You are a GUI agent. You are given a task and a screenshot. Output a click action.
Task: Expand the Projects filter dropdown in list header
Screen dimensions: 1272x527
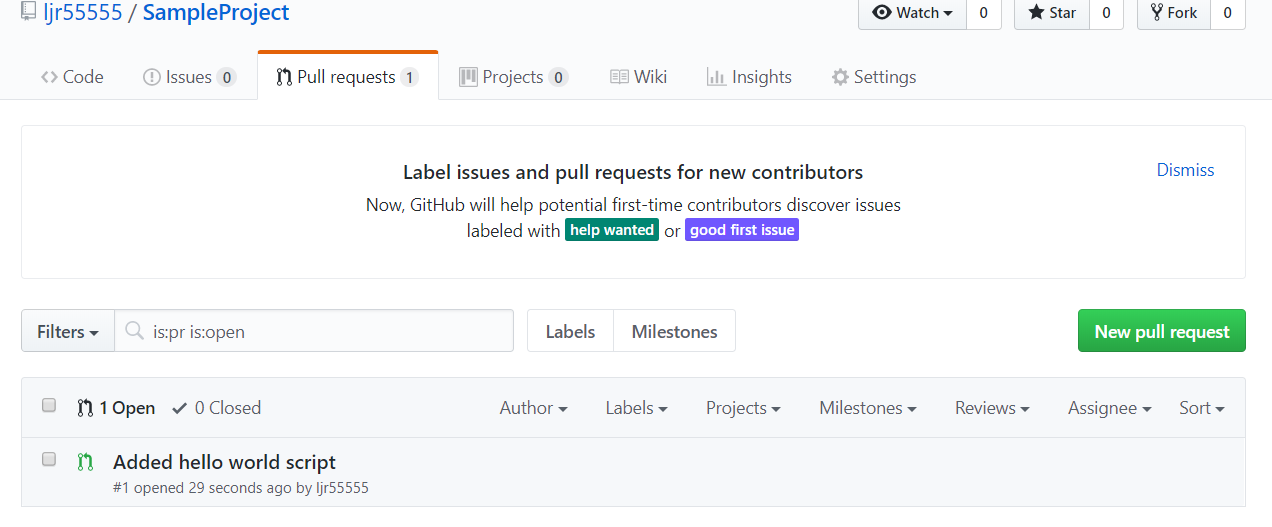743,408
